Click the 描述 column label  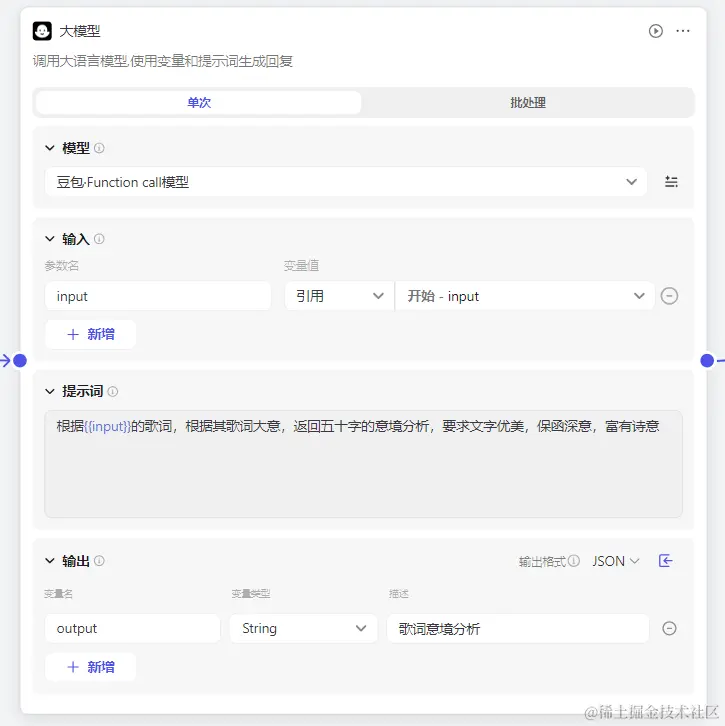point(399,594)
